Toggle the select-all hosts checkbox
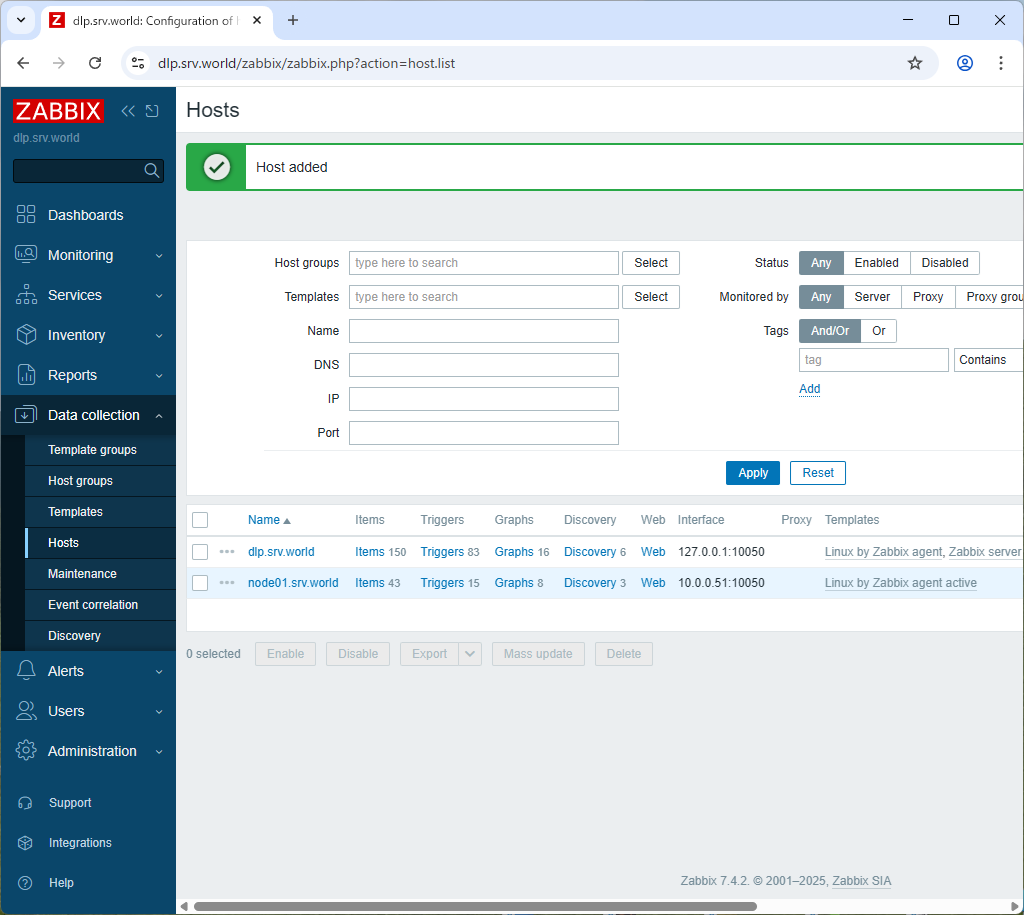Image resolution: width=1024 pixels, height=915 pixels. coord(200,520)
